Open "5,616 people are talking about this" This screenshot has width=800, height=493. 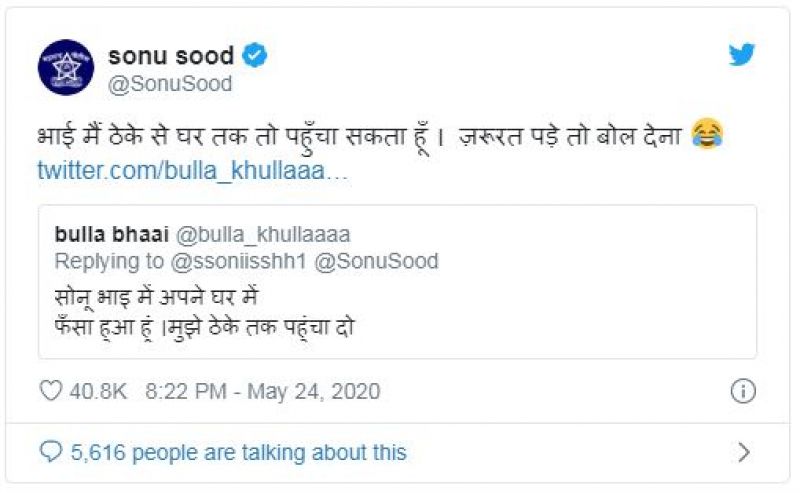coord(238,452)
